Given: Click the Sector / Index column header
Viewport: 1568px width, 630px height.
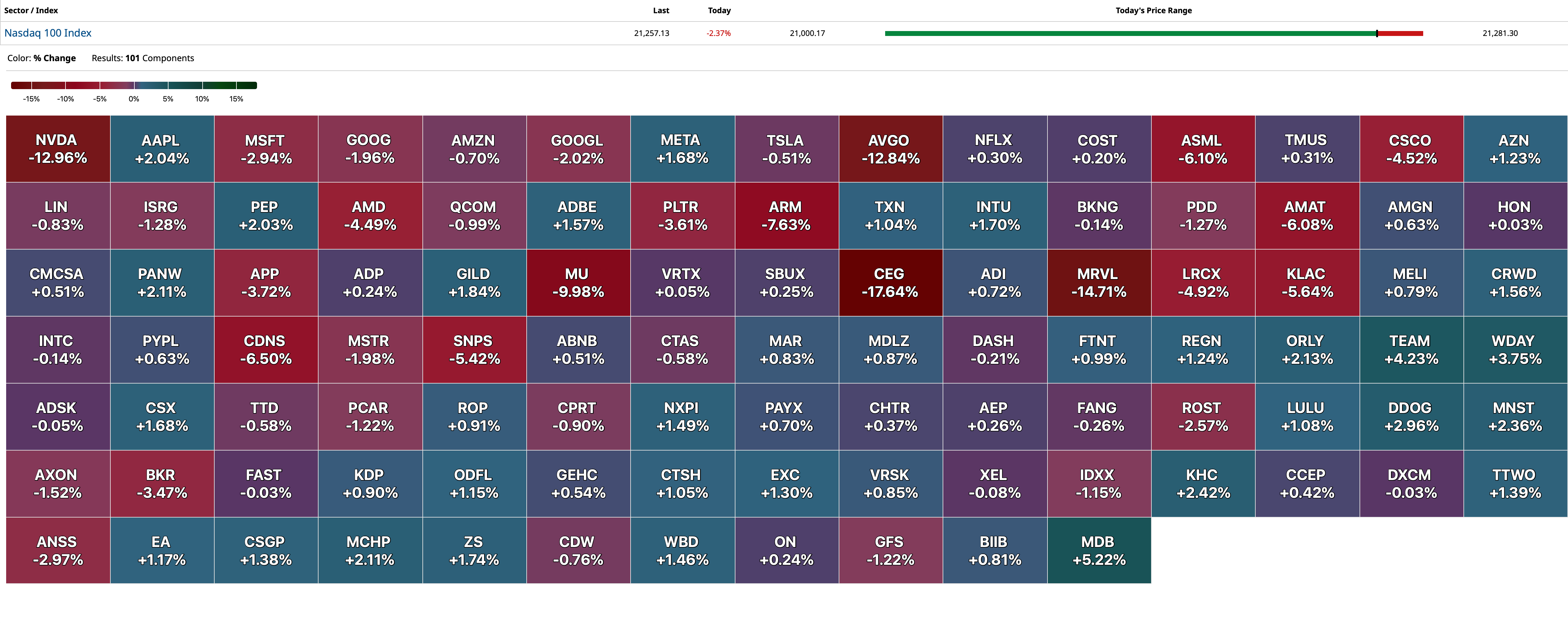Looking at the screenshot, I should (31, 10).
